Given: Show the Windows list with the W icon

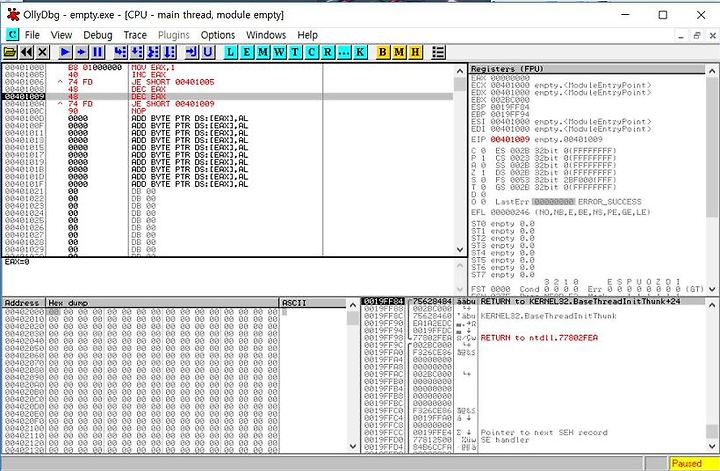Looking at the screenshot, I should pos(279,52).
